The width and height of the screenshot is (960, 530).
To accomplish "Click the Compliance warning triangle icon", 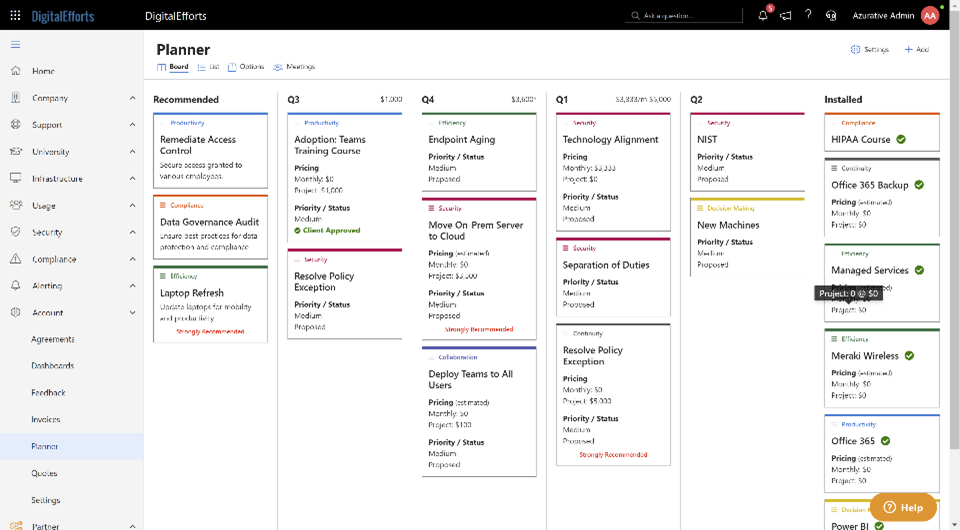I will coord(16,259).
